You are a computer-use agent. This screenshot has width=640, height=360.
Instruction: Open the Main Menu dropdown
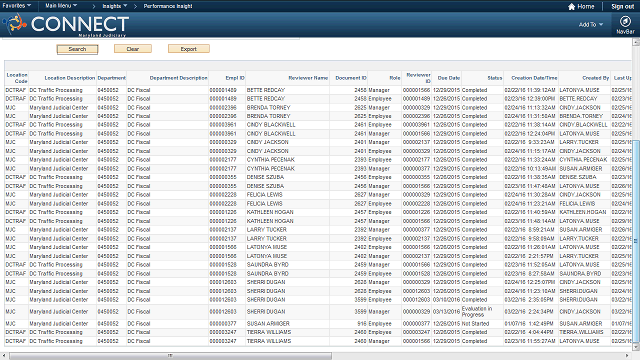(61, 6)
